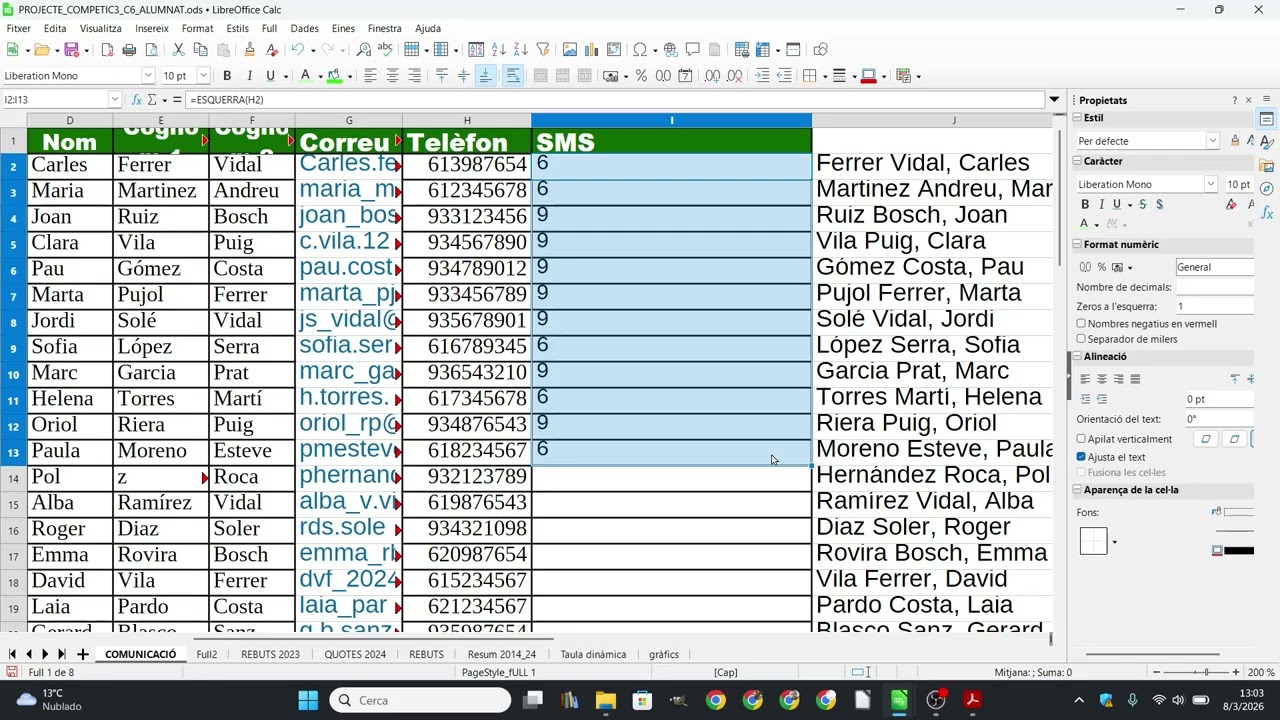Switch to REBUTS 2023 sheet tab

point(270,655)
